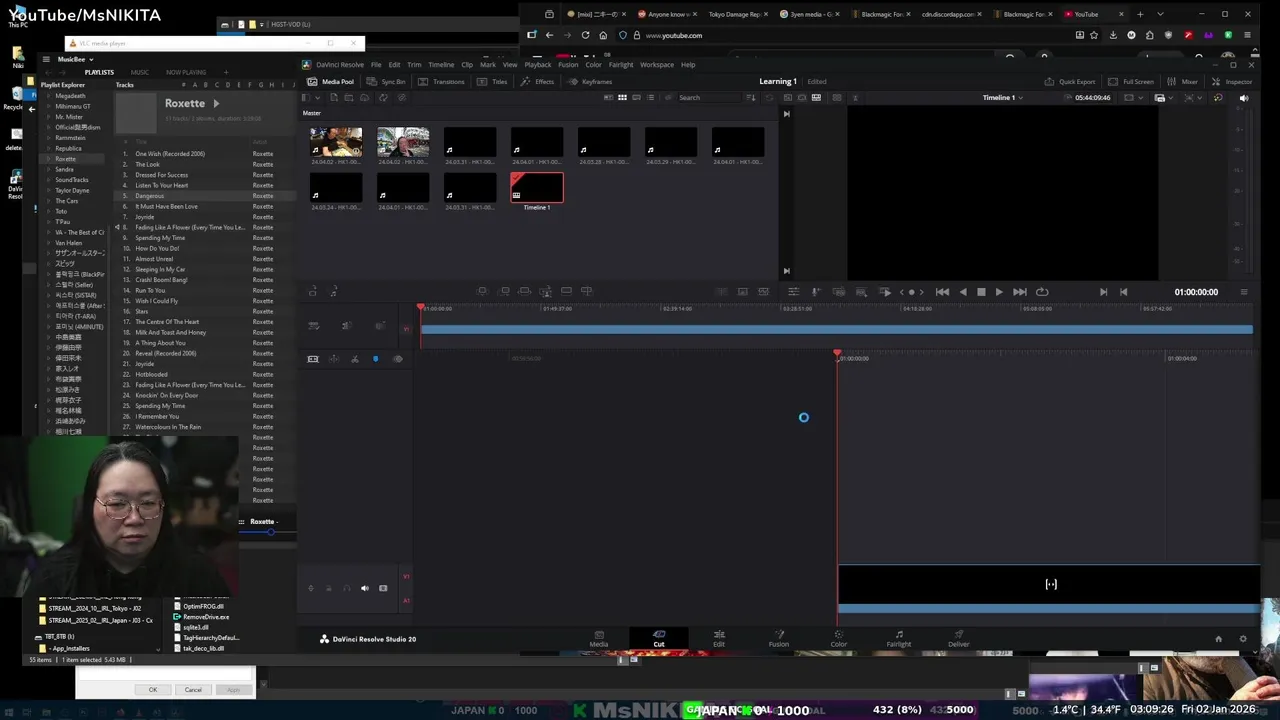Viewport: 1280px width, 720px height.
Task: Open the Roxette playlist in MusicBee explorer
Action: click(x=65, y=159)
